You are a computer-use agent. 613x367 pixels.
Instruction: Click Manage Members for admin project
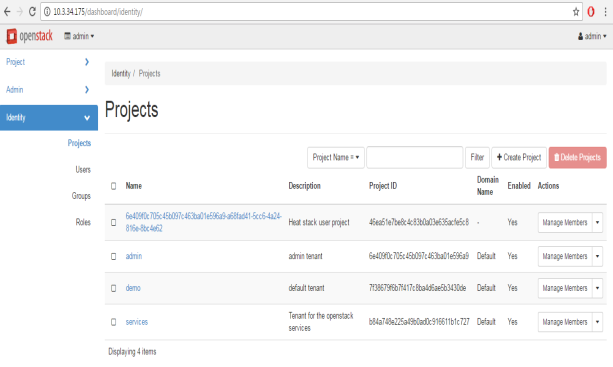[x=565, y=256]
